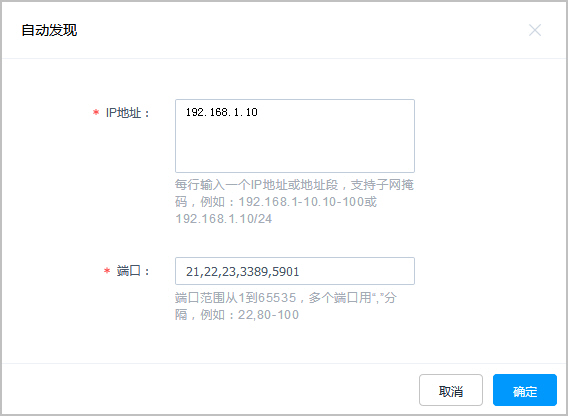Click the 192.168.1-10.10-100 example text
568x416 pixels.
301,202
